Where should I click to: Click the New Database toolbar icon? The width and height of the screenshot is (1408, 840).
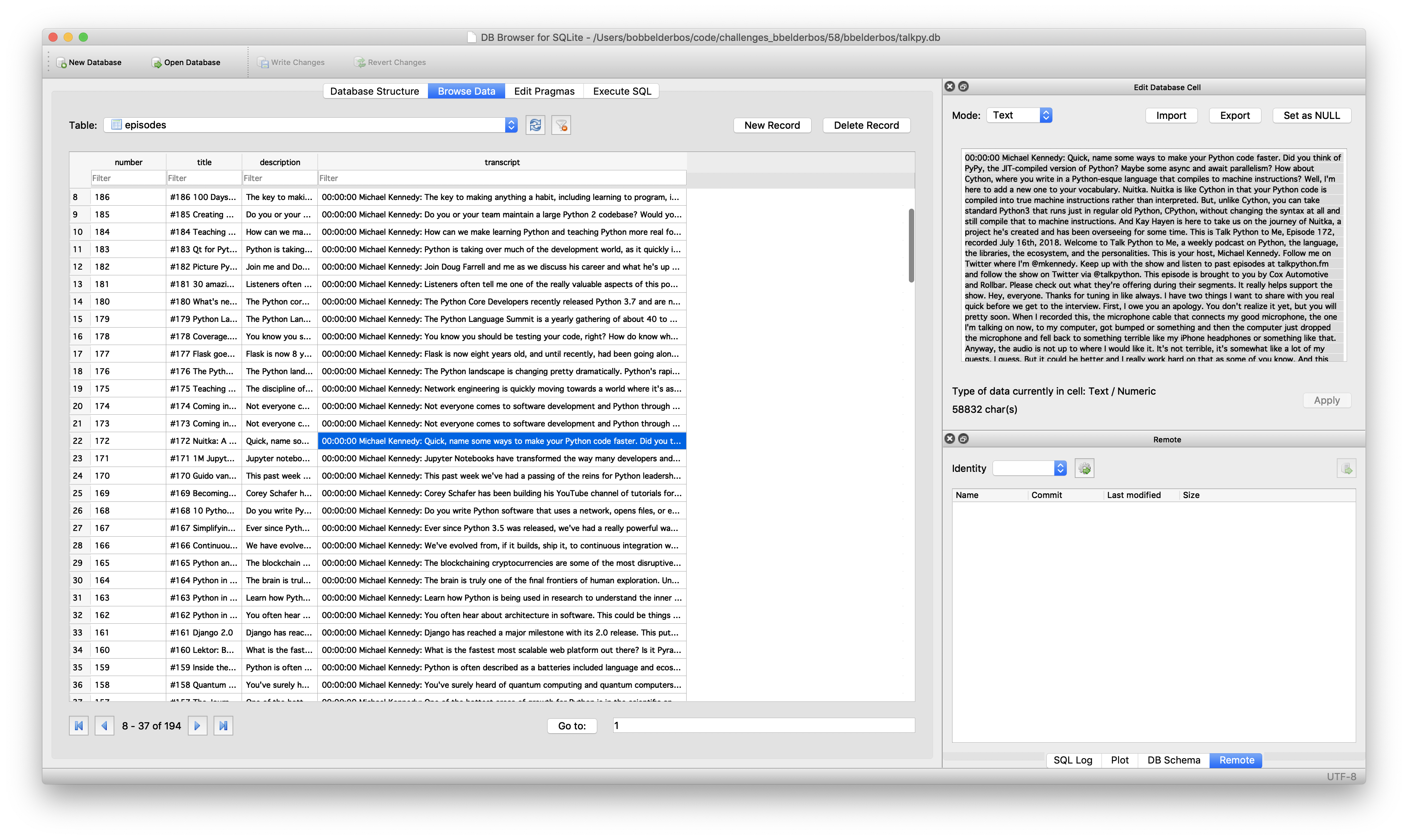[x=62, y=63]
